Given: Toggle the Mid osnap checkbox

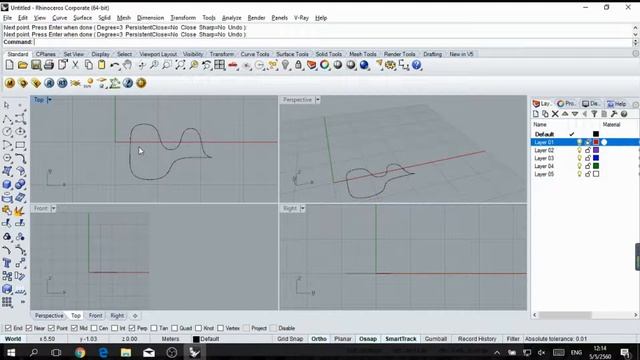Looking at the screenshot, I should click(x=74, y=328).
